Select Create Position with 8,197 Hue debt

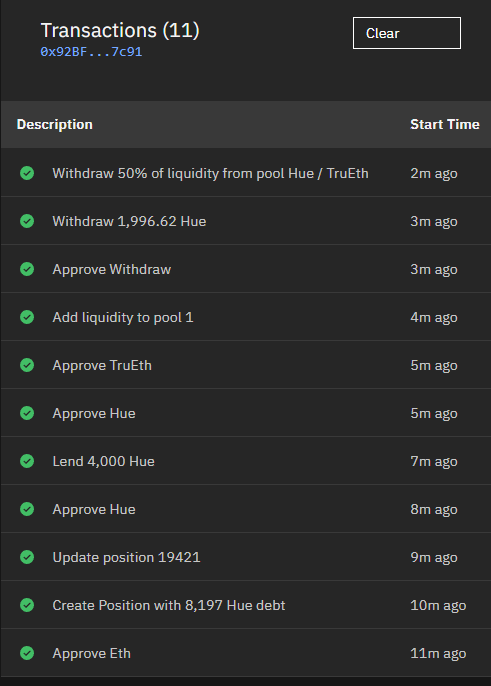point(246,605)
